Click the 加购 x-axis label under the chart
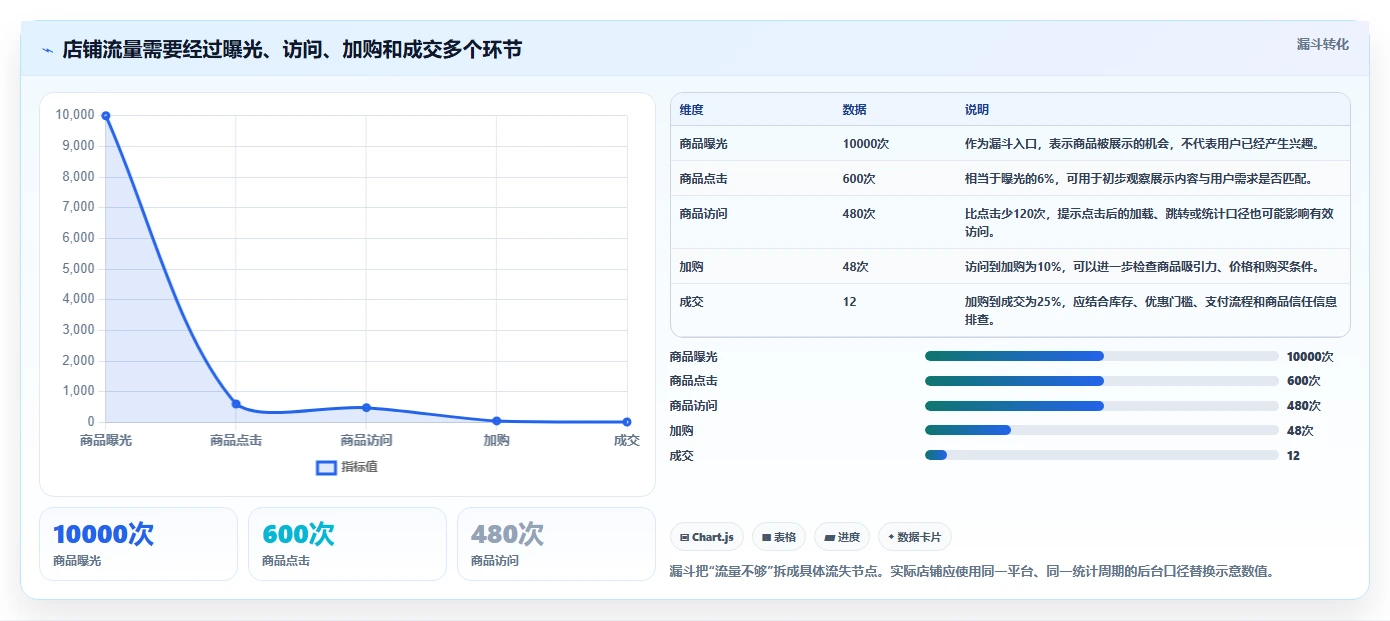1390x621 pixels. point(497,441)
